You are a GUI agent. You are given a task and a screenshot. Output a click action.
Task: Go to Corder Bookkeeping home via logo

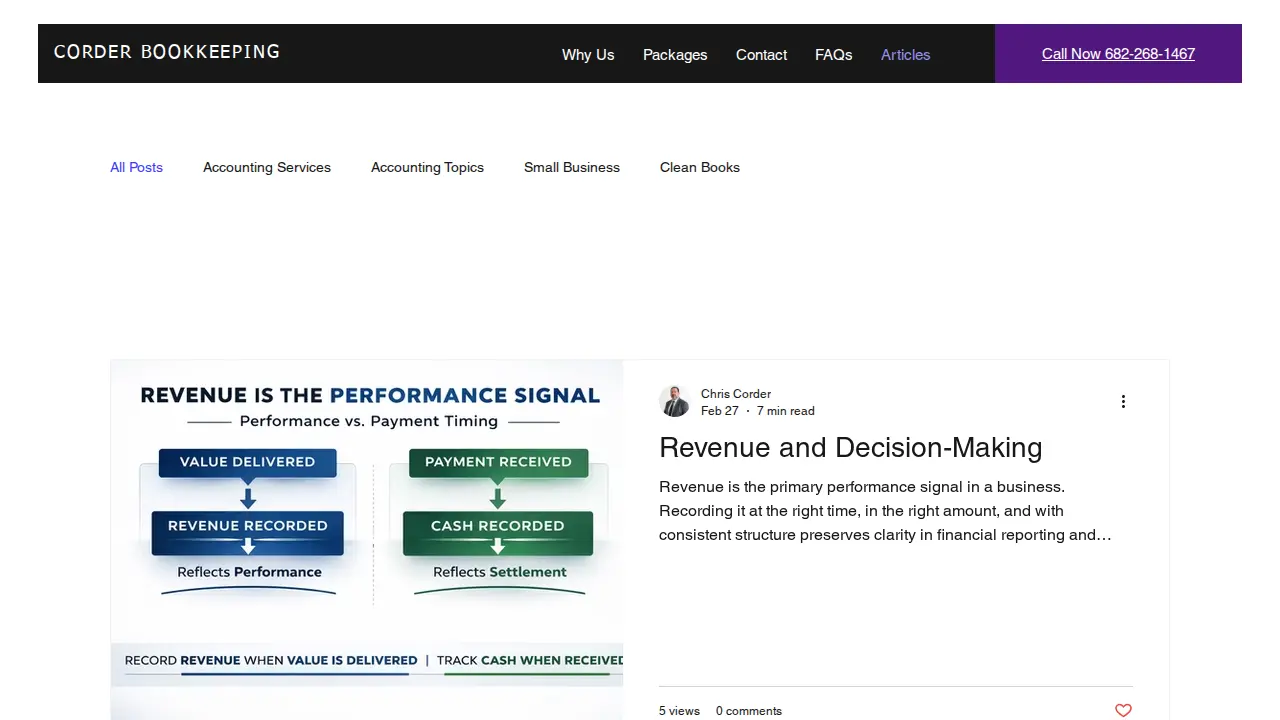point(167,52)
